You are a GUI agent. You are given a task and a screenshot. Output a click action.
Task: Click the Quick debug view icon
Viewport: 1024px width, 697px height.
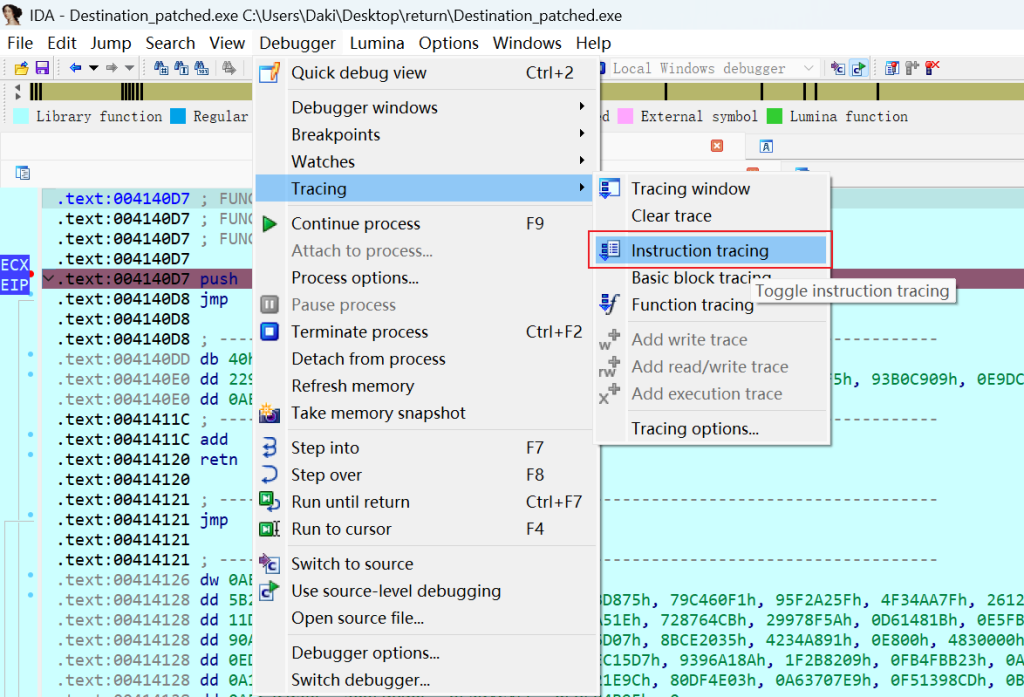pyautogui.click(x=270, y=73)
